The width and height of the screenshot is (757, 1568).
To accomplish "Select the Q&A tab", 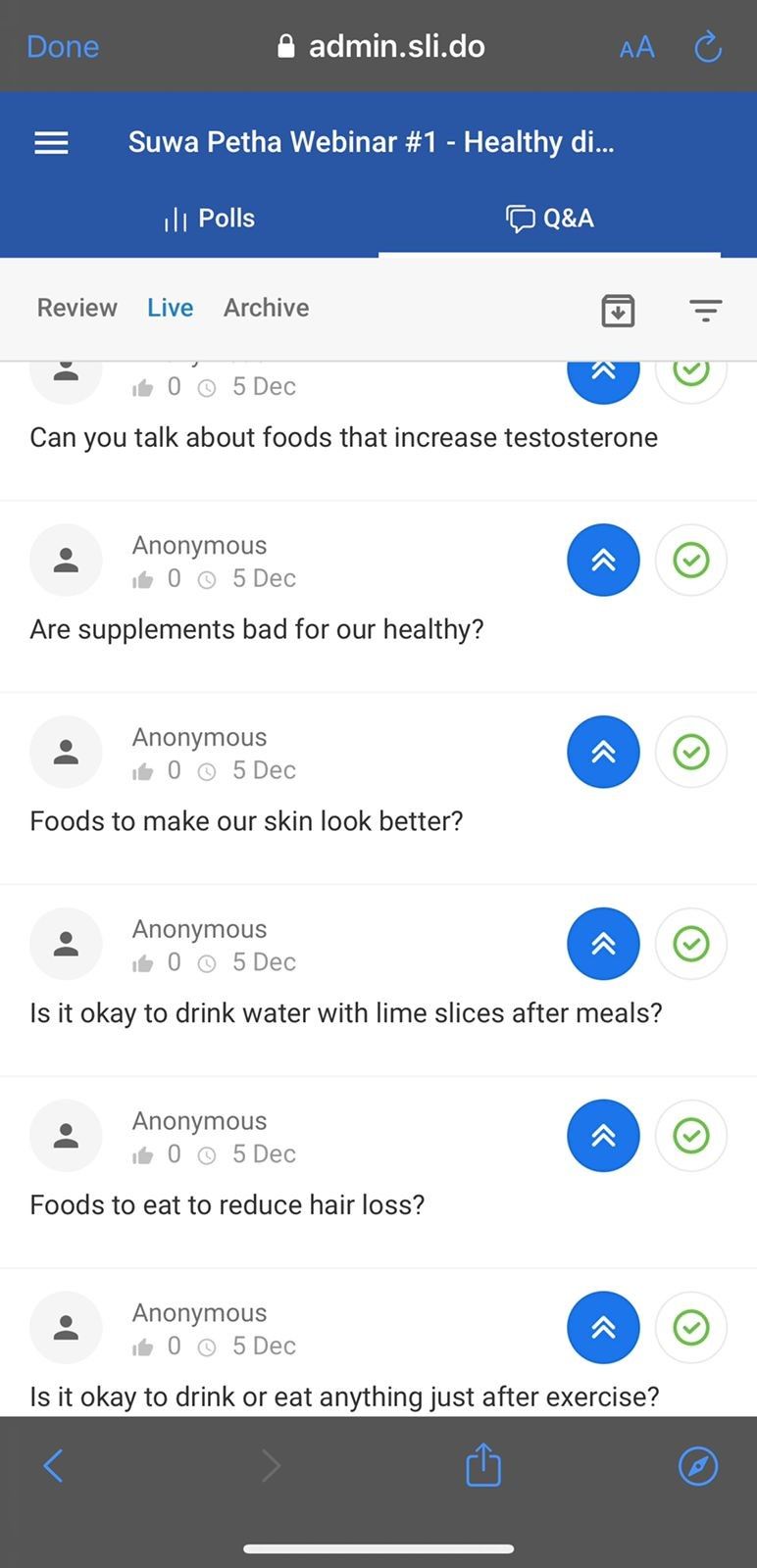I will pyautogui.click(x=550, y=219).
